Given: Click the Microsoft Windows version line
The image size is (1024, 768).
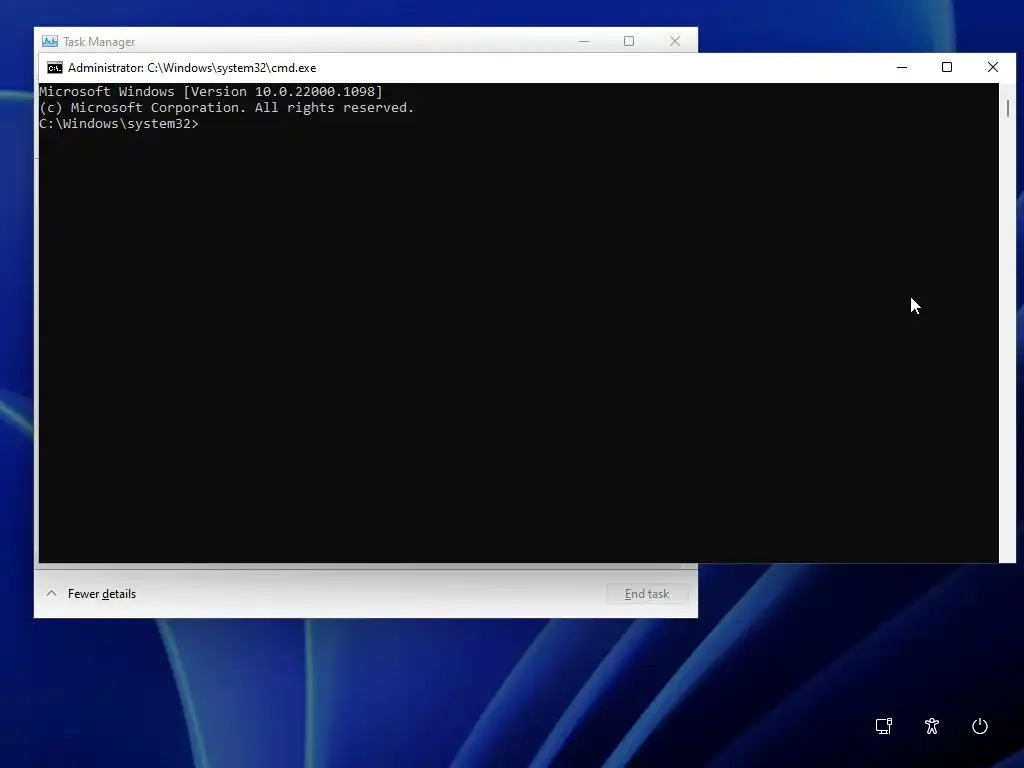Looking at the screenshot, I should pyautogui.click(x=211, y=91).
